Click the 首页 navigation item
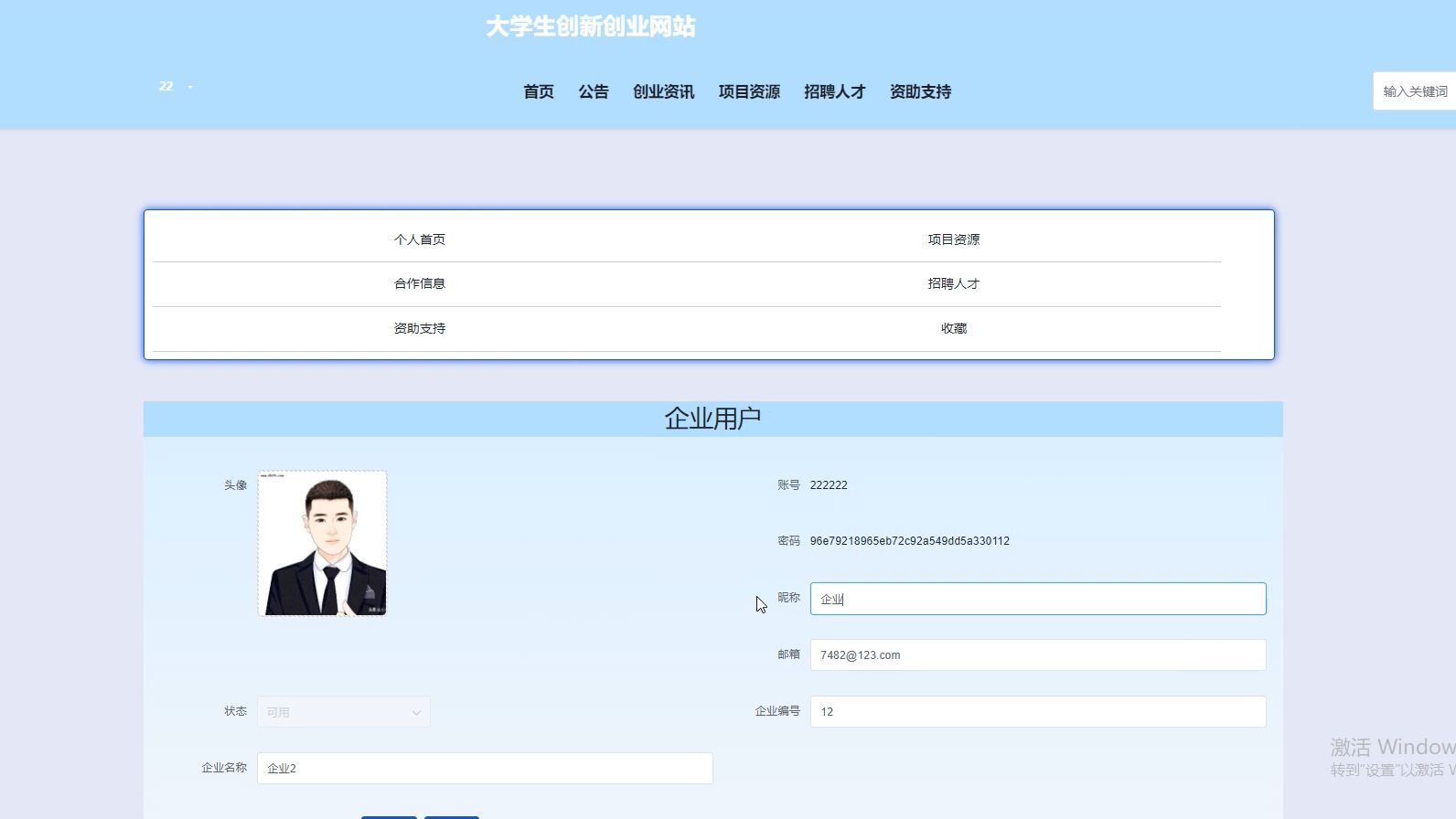Viewport: 1456px width, 819px height. pos(539,91)
